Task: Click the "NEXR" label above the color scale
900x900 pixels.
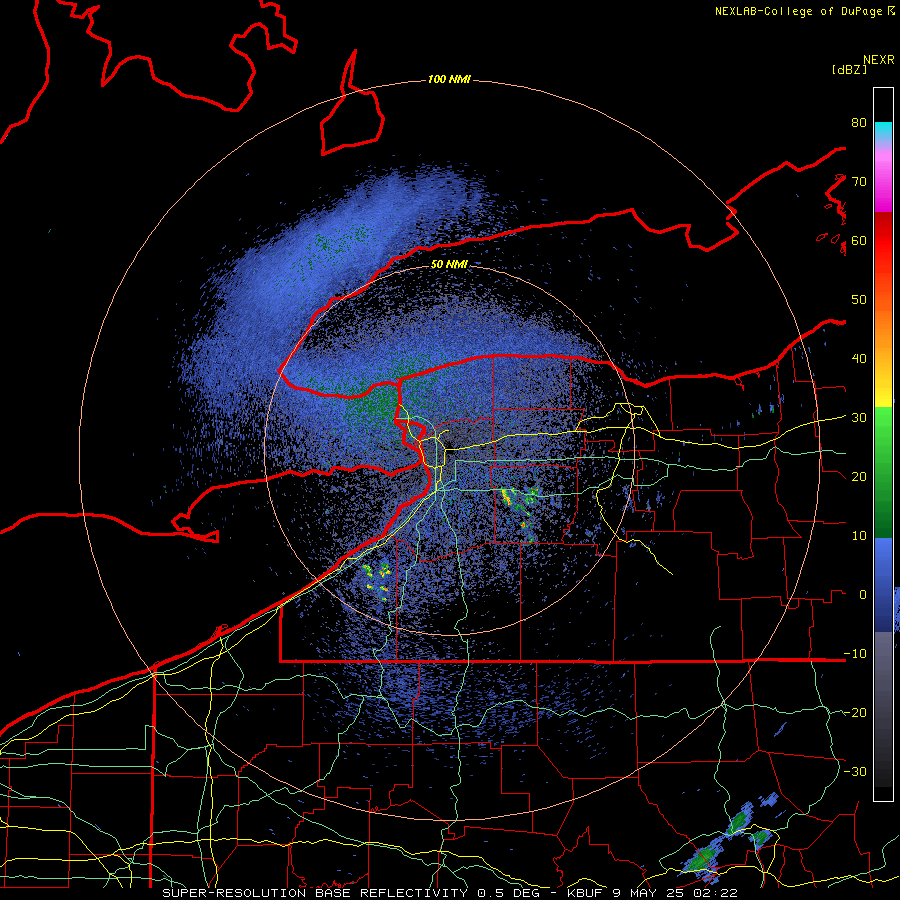Action: click(x=879, y=60)
